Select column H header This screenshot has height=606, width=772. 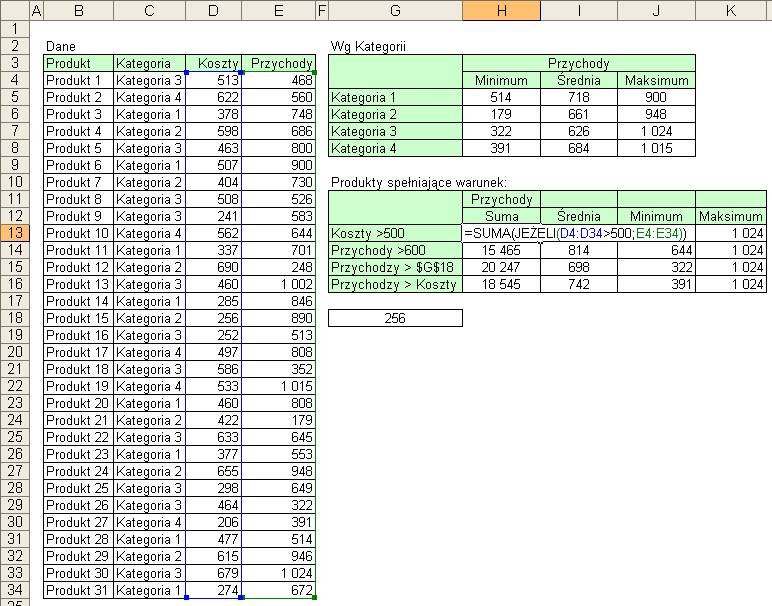[x=501, y=10]
